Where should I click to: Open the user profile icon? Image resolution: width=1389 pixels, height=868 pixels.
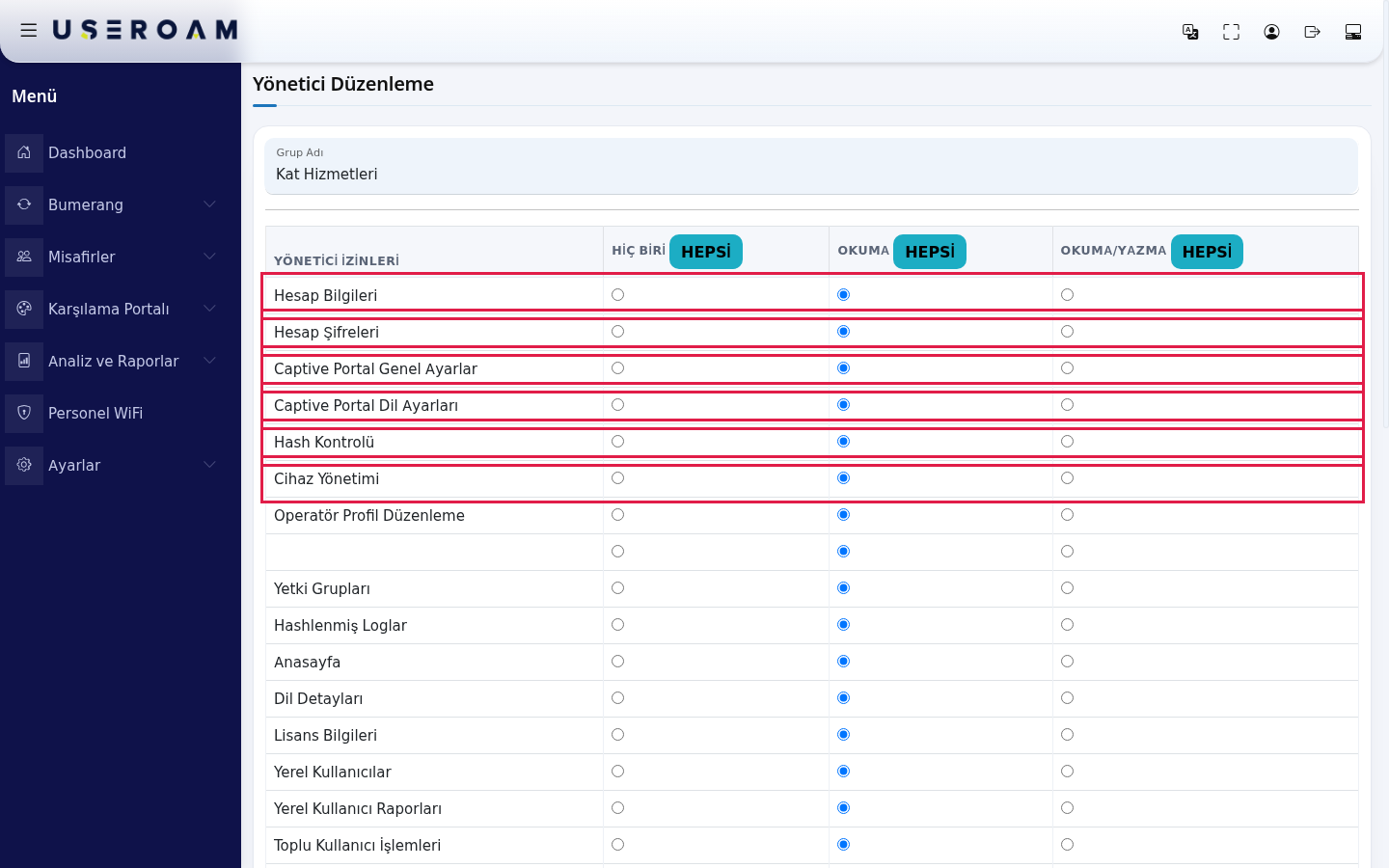(1271, 32)
